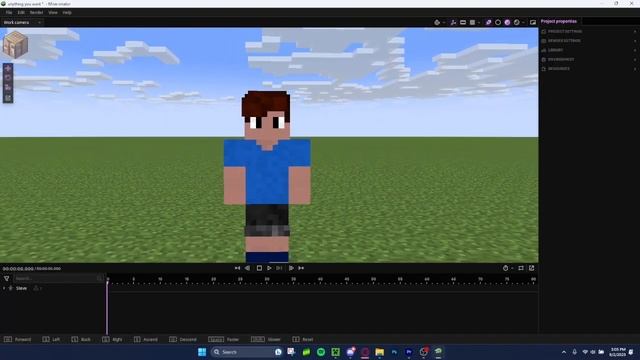Open File Explorer from the taskbar
The width and height of the screenshot is (640, 360).
(380, 352)
